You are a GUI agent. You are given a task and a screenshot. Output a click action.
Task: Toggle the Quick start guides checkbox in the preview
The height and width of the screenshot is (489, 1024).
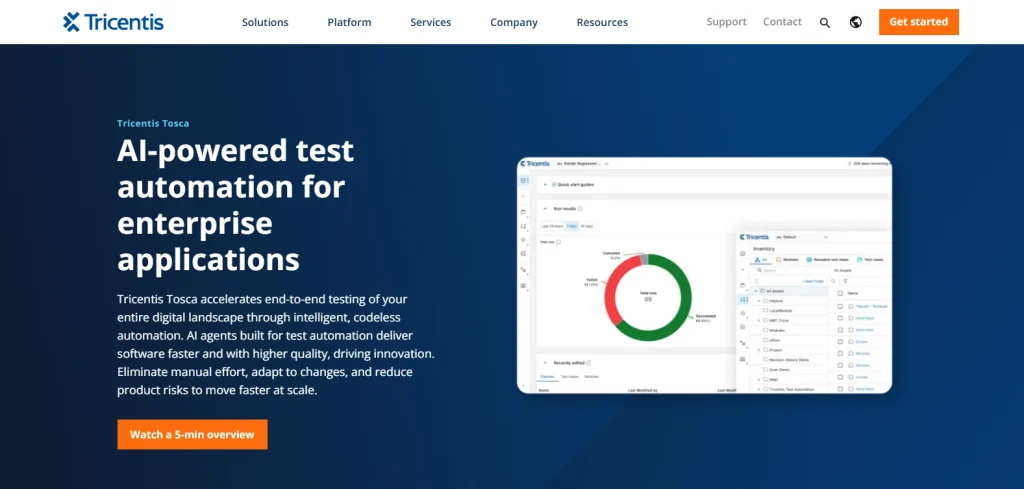click(x=554, y=185)
